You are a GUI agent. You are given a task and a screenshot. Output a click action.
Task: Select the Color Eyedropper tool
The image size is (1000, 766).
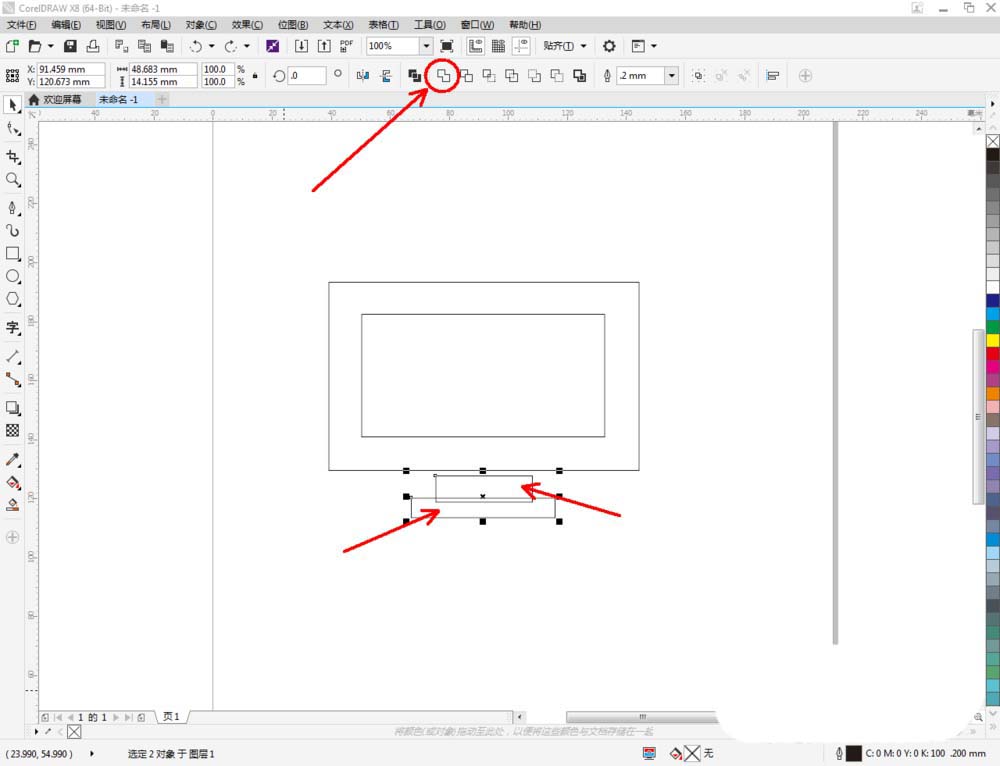tap(13, 459)
